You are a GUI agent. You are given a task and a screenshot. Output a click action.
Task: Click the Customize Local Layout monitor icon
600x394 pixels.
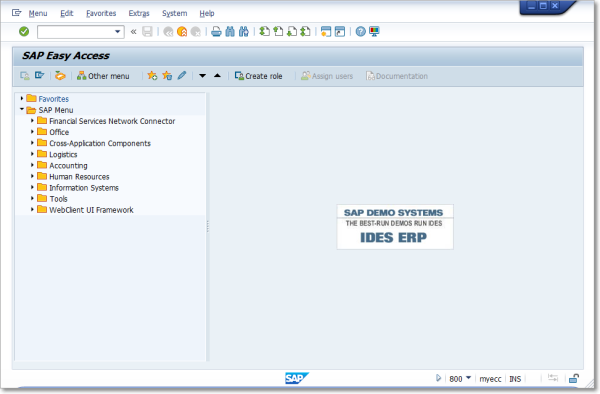pyautogui.click(x=374, y=31)
